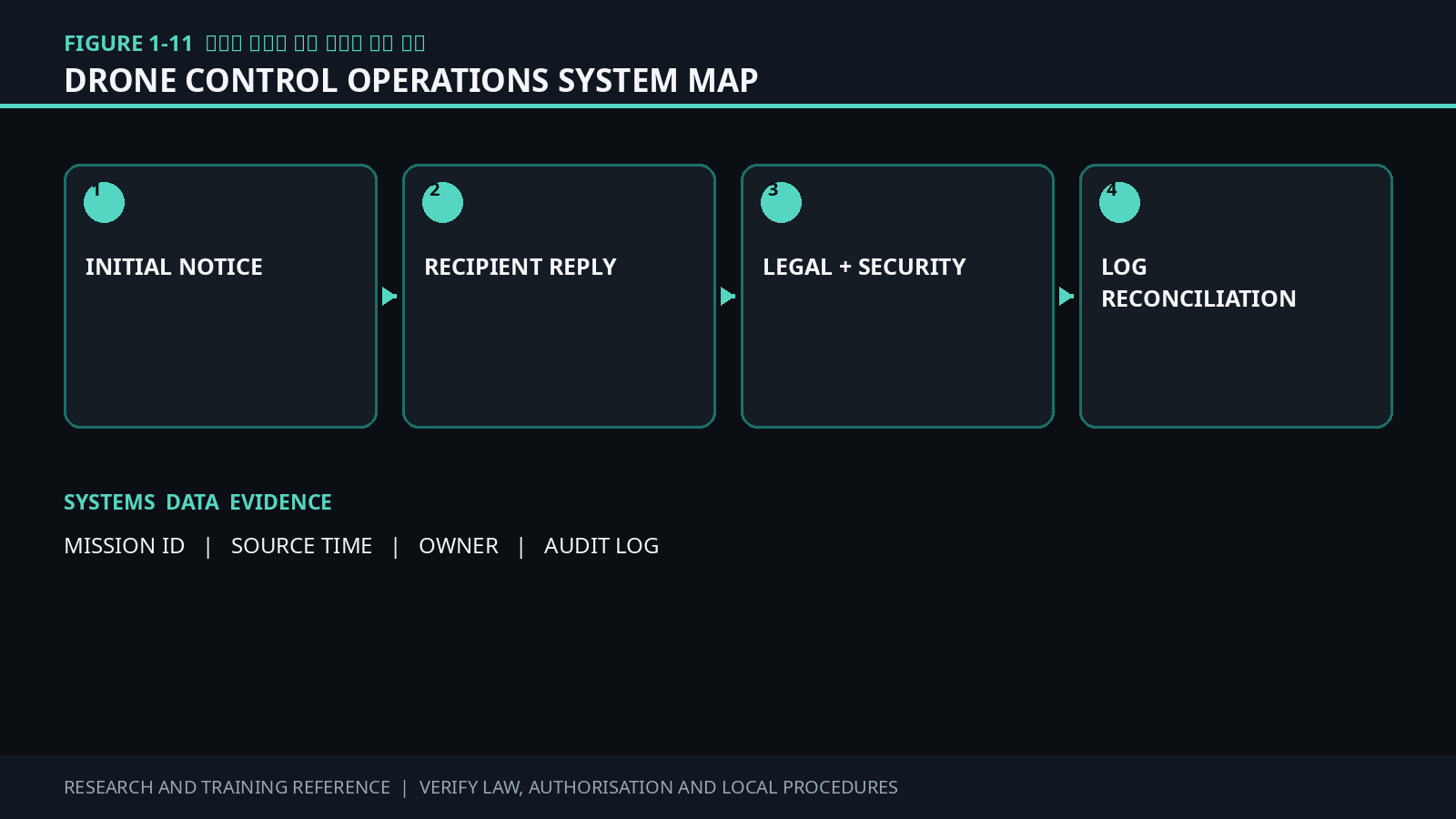Click the VERIFY LAW, AUTHORISATION footer note
1456x819 pixels.
click(x=659, y=787)
